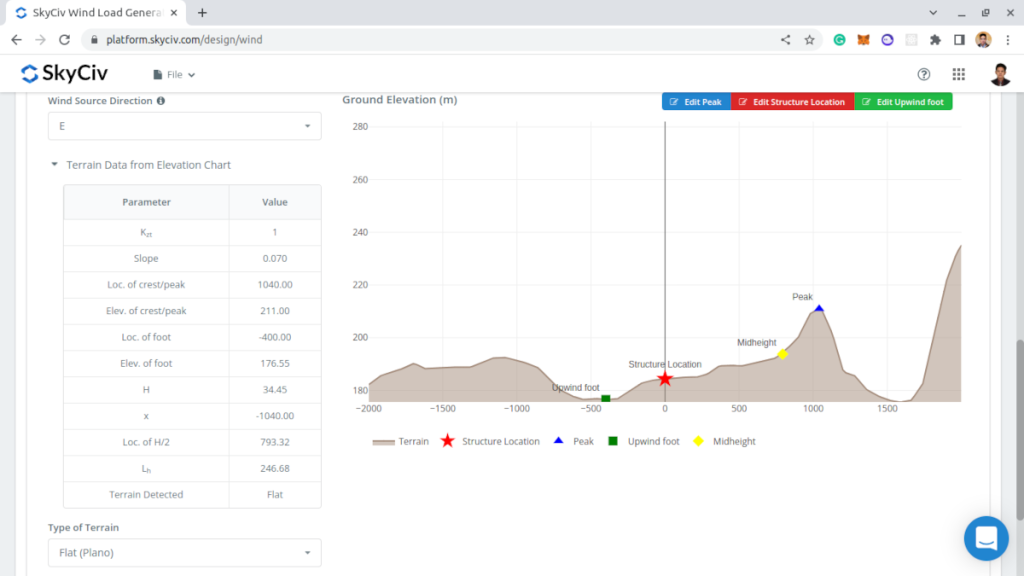Image resolution: width=1024 pixels, height=576 pixels.
Task: Click the Wind Source Direction info icon
Action: click(x=161, y=101)
